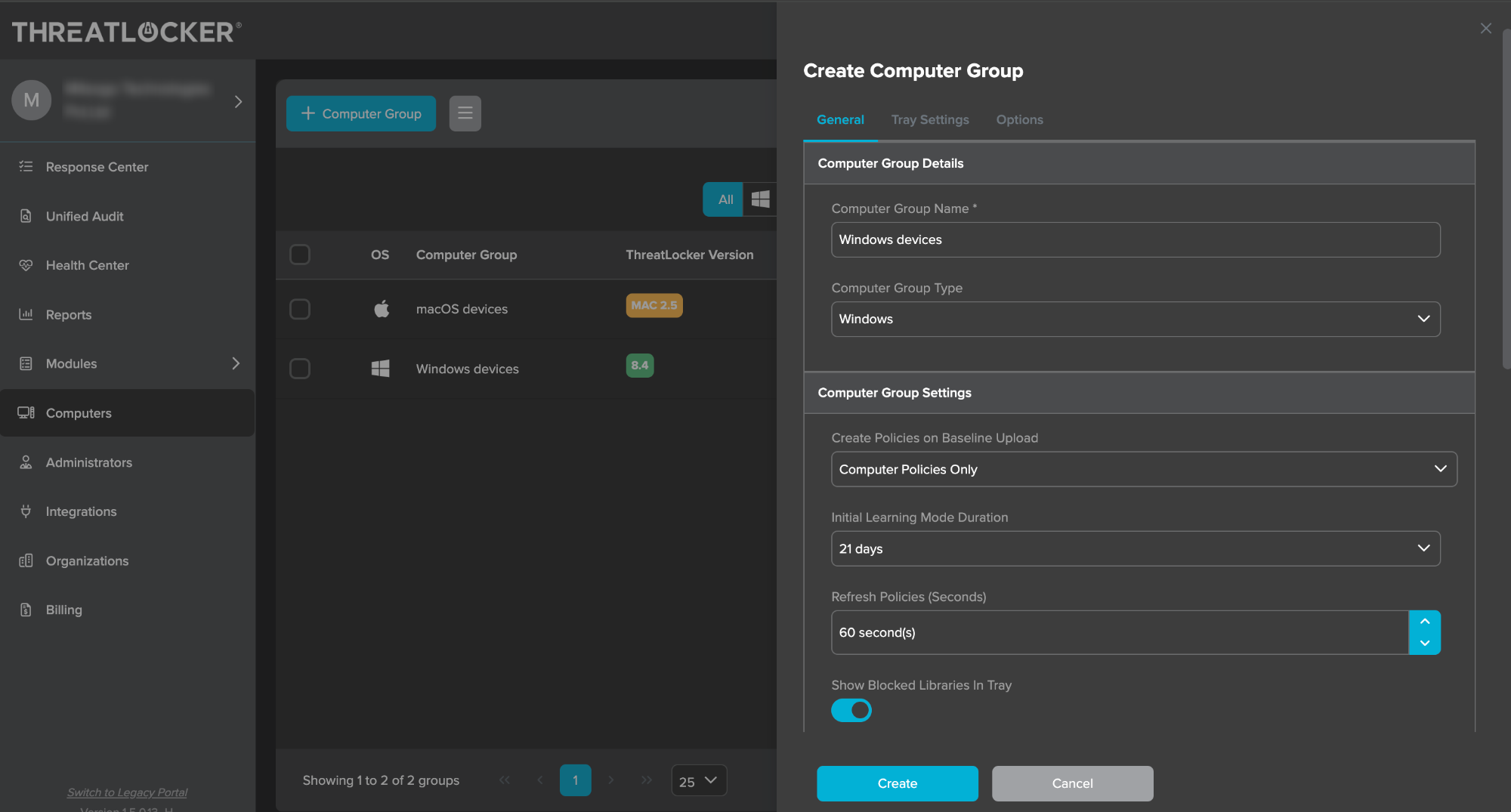Viewport: 1511px width, 812px height.
Task: Click page 1 pagination button
Action: 575,780
